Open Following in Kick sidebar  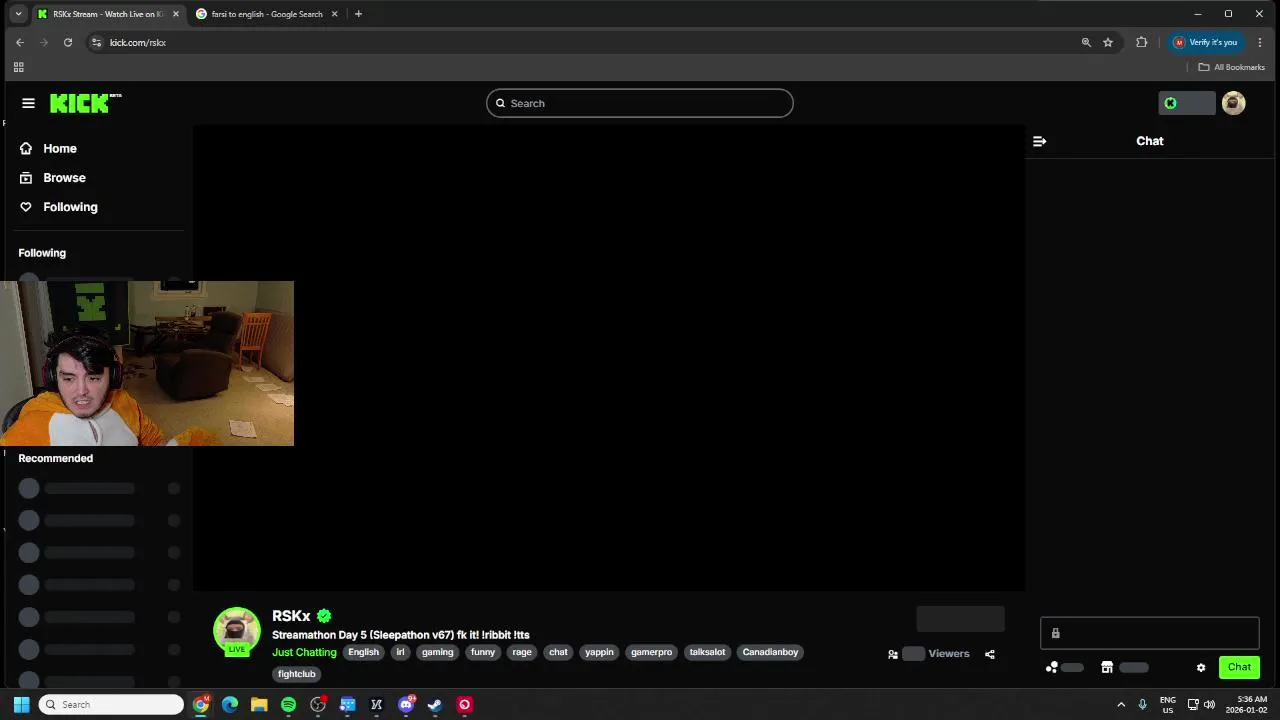pyautogui.click(x=70, y=207)
